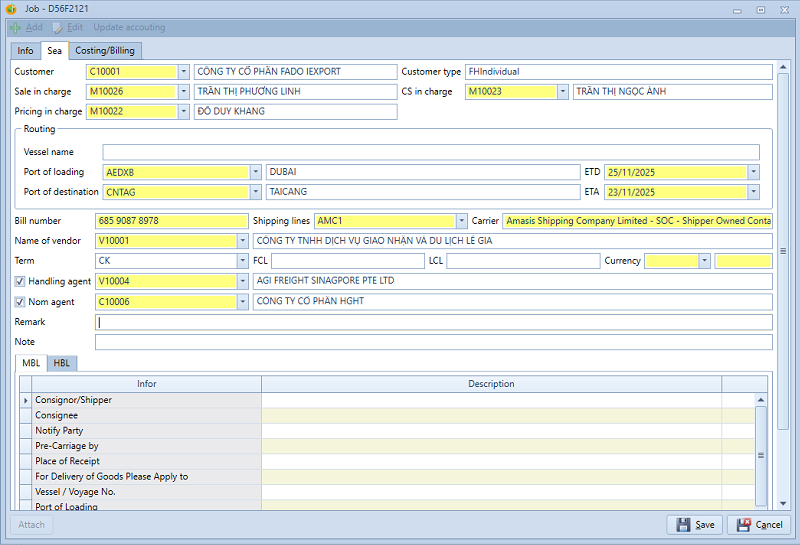Switch to the Costing/Billing tab
Screen dimensions: 800x545
[105, 50]
